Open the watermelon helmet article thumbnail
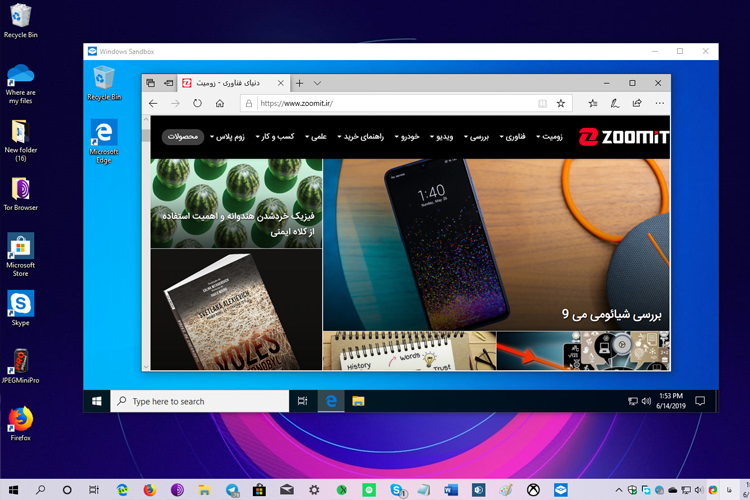This screenshot has width=750, height=500. [x=236, y=203]
